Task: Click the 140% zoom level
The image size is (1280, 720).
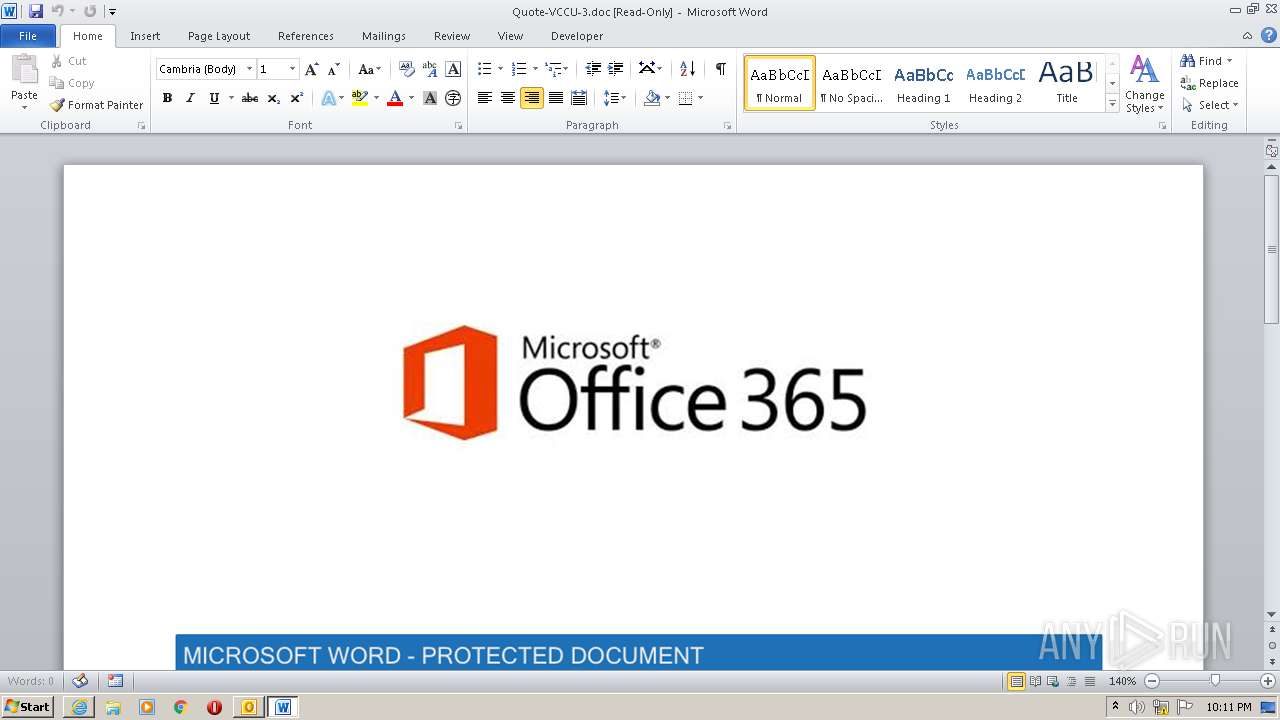Action: point(1122,681)
